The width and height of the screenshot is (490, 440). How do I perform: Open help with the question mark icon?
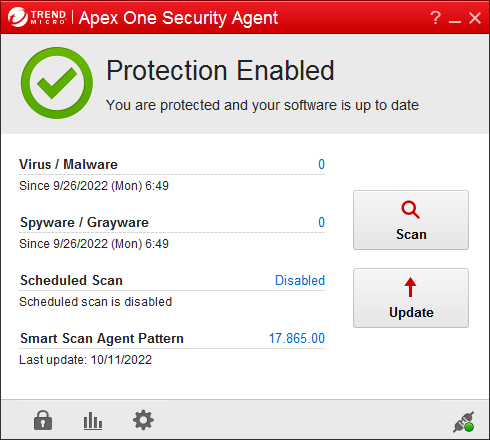pyautogui.click(x=435, y=18)
